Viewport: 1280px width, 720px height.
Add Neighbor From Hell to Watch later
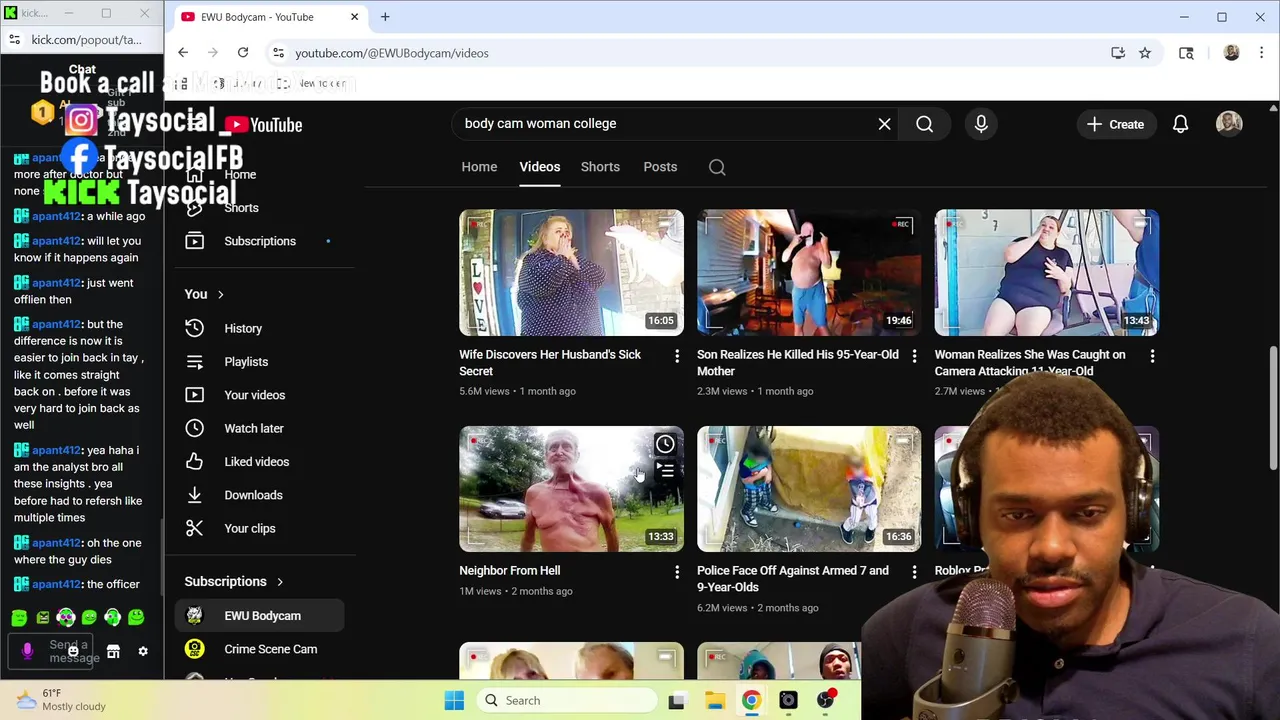click(x=665, y=444)
